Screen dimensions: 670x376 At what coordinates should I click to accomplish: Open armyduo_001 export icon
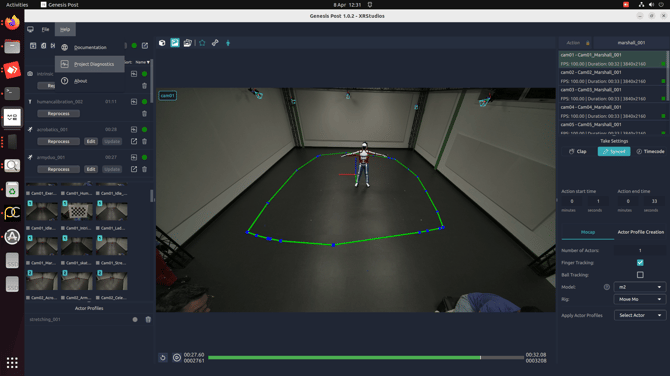(134, 169)
